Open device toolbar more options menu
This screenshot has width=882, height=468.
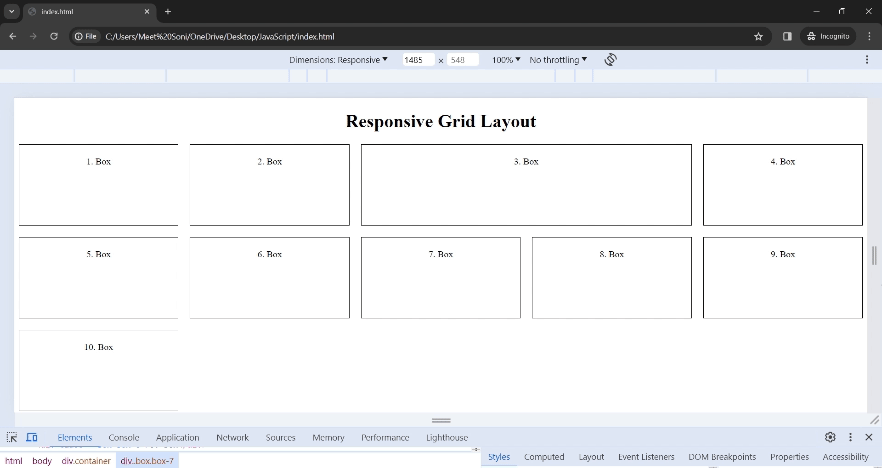tap(867, 60)
